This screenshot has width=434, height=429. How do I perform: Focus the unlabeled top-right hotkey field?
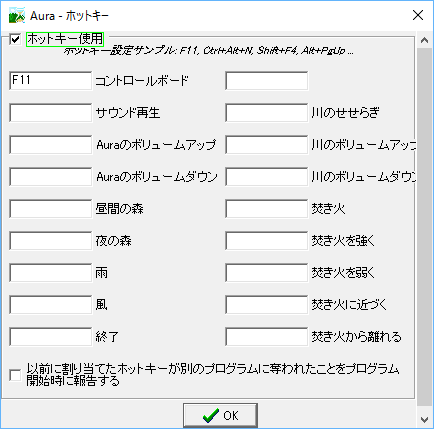(266, 81)
